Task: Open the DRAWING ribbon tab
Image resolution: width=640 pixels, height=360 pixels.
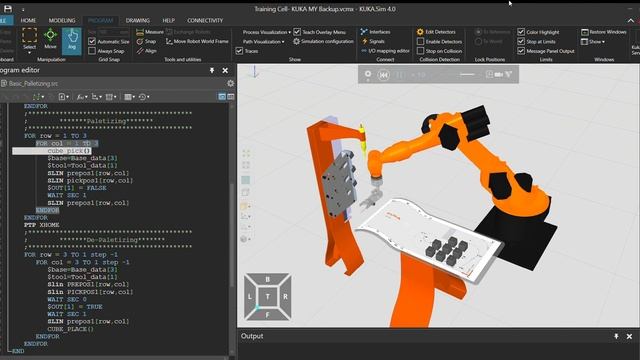Action: pos(138,20)
